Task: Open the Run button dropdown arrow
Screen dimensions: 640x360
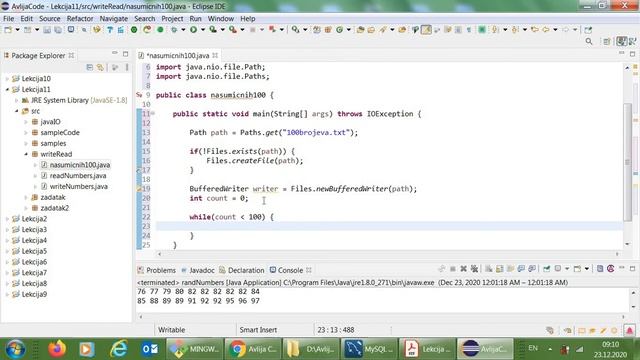Action: point(203,30)
